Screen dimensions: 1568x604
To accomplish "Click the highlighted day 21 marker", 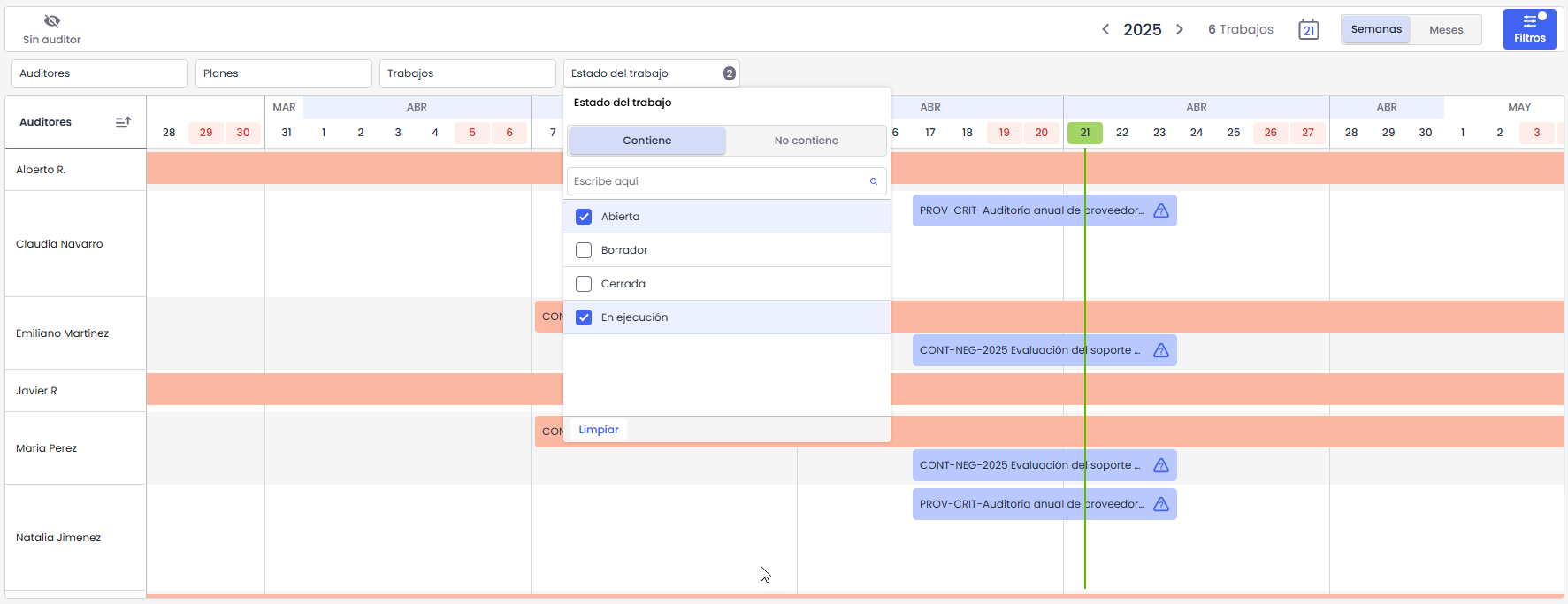I will click(1084, 133).
